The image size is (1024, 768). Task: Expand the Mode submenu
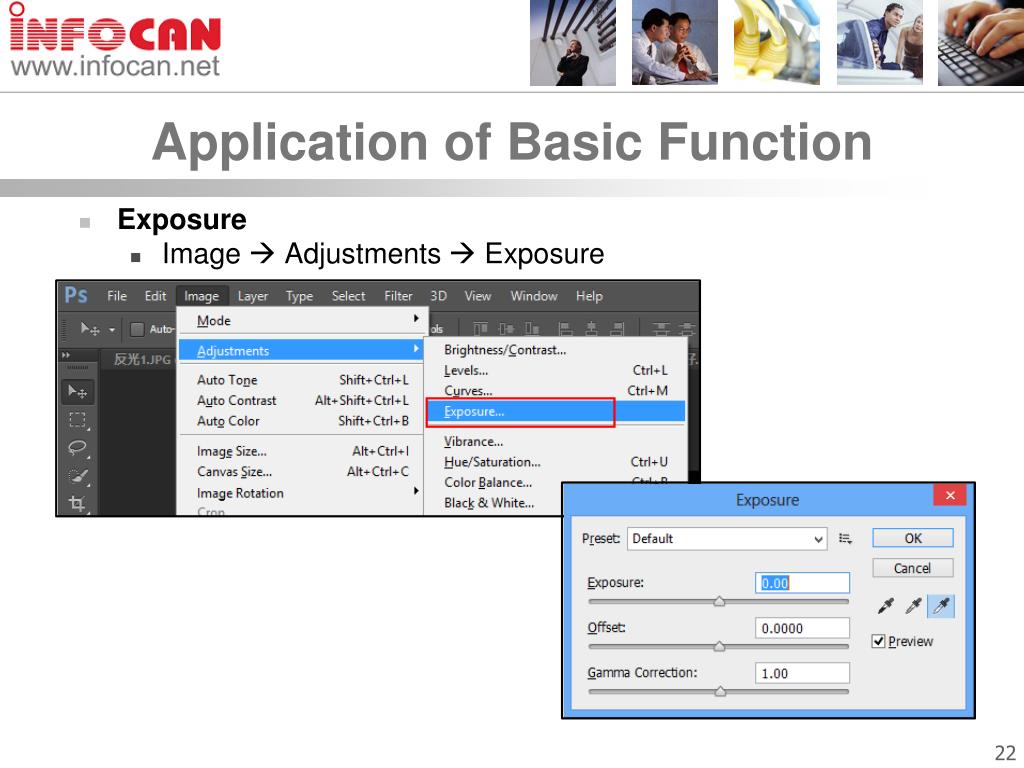[x=303, y=321]
